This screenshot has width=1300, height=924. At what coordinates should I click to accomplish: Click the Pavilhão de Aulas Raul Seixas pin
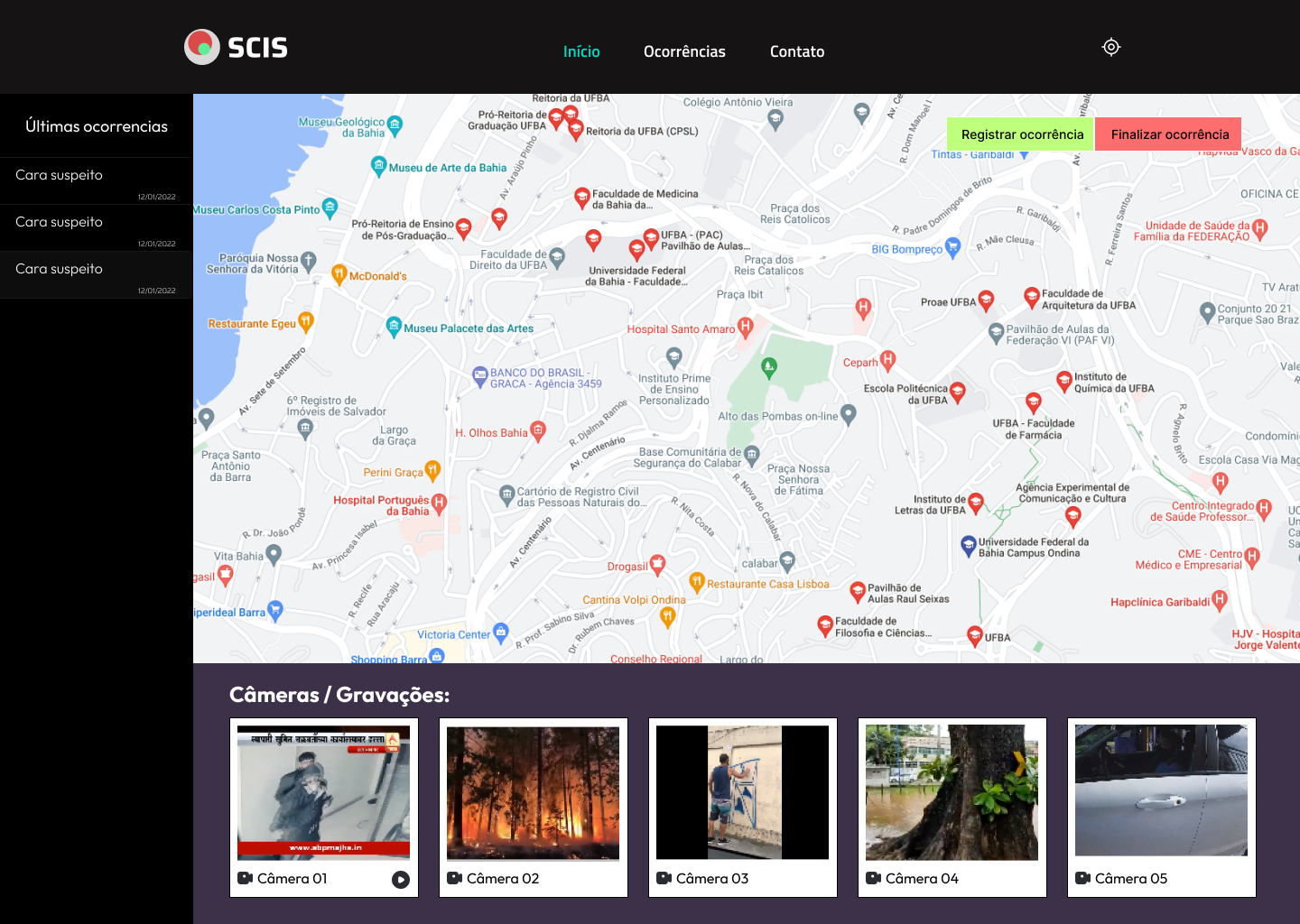point(858,592)
